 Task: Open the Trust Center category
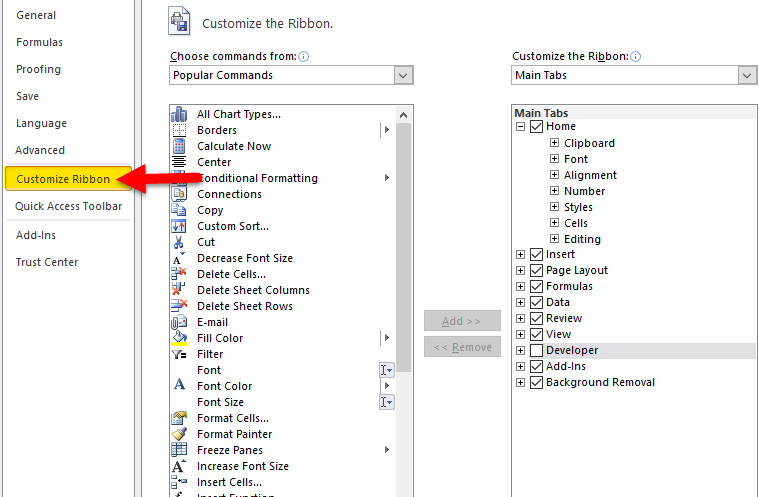46,262
